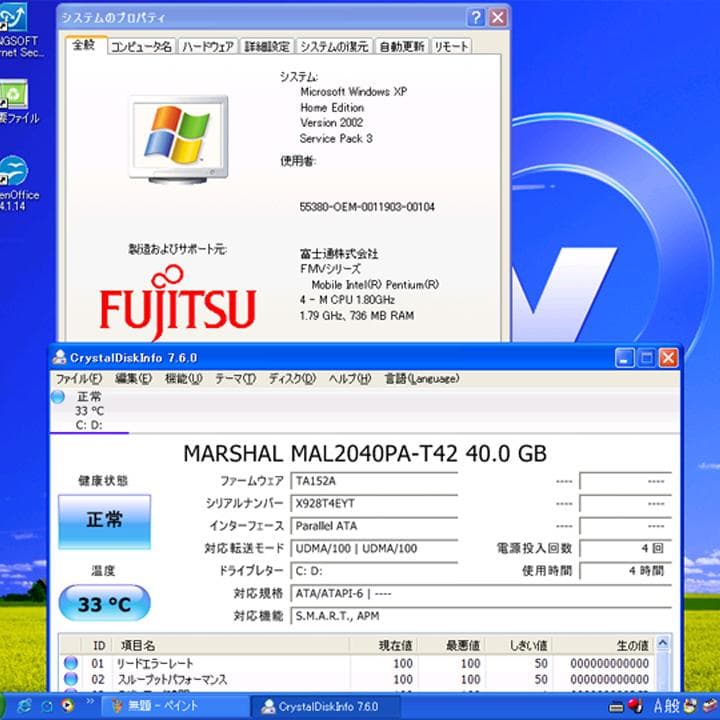Click the blue health status circle for drive C: D:
The height and width of the screenshot is (720, 720).
(58, 397)
